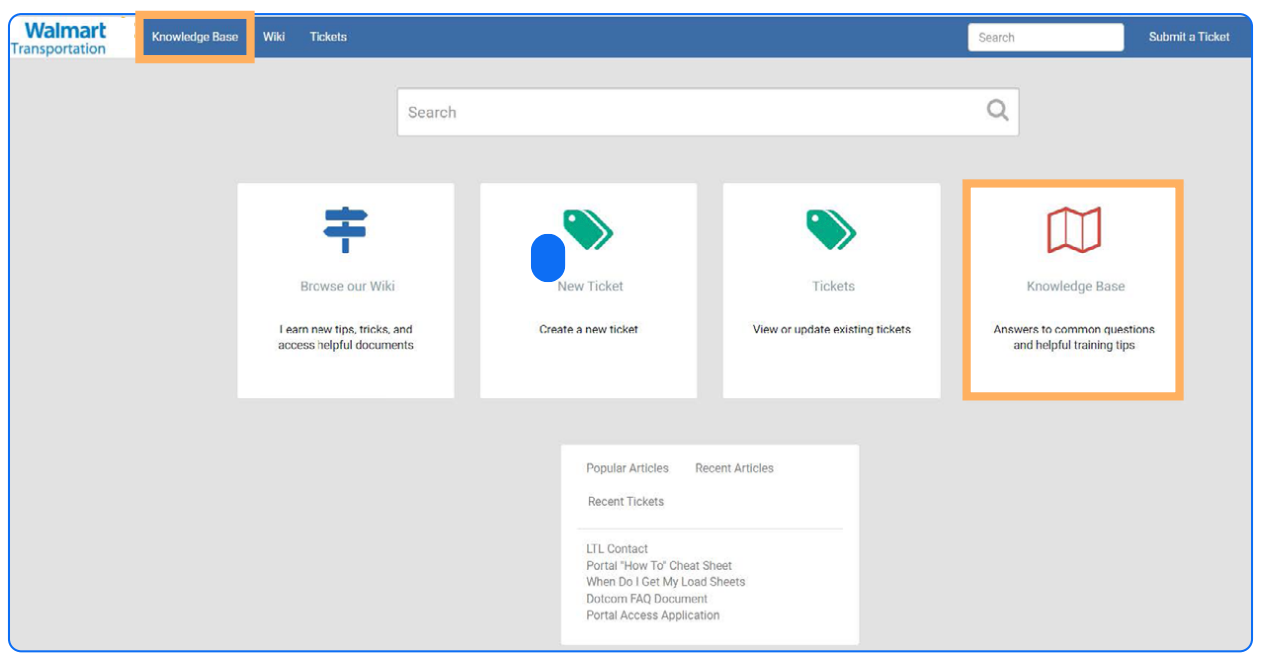Click the green tag icon above New Ticket
This screenshot has height=668, width=1262.
click(x=588, y=229)
